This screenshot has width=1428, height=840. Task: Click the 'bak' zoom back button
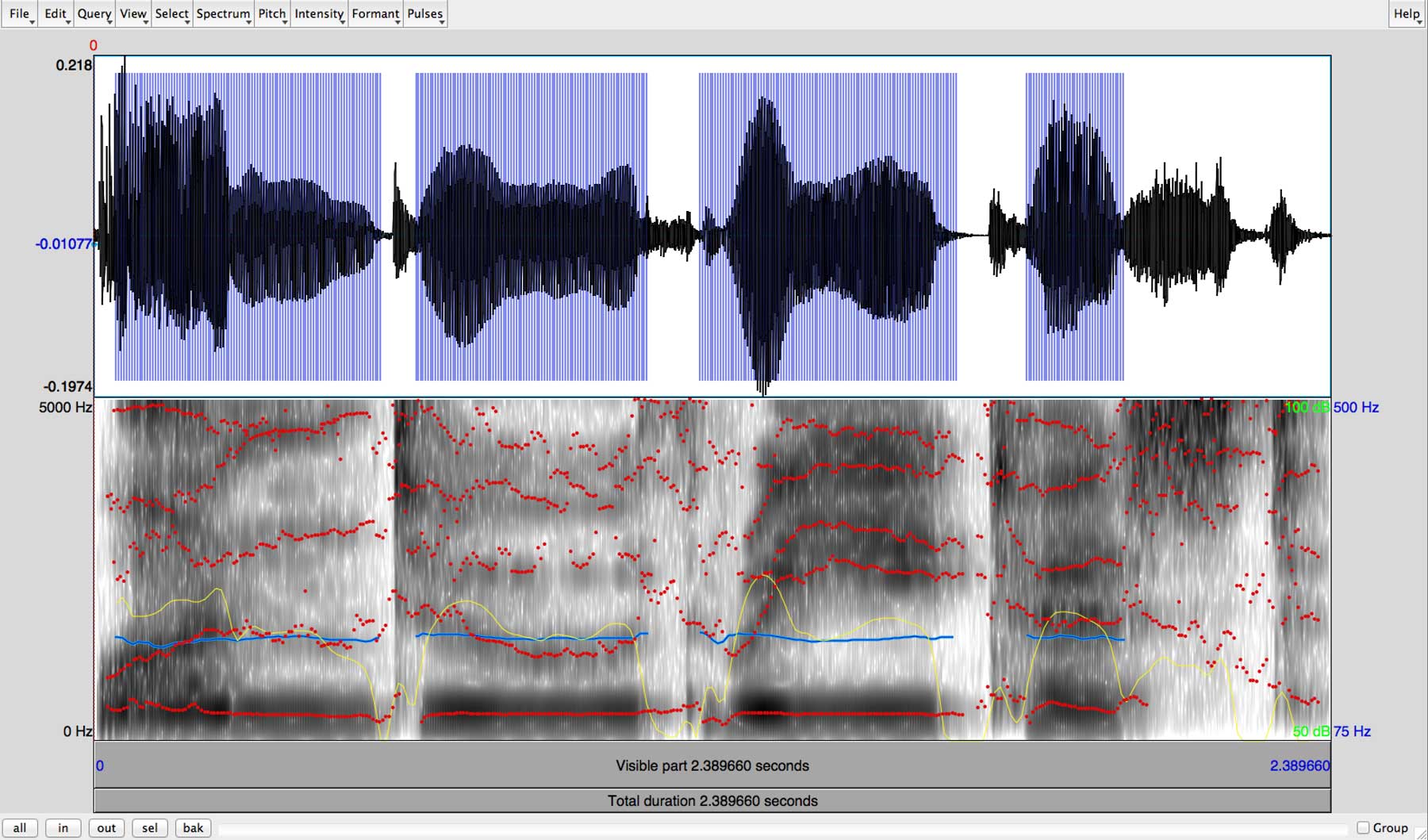tap(193, 828)
